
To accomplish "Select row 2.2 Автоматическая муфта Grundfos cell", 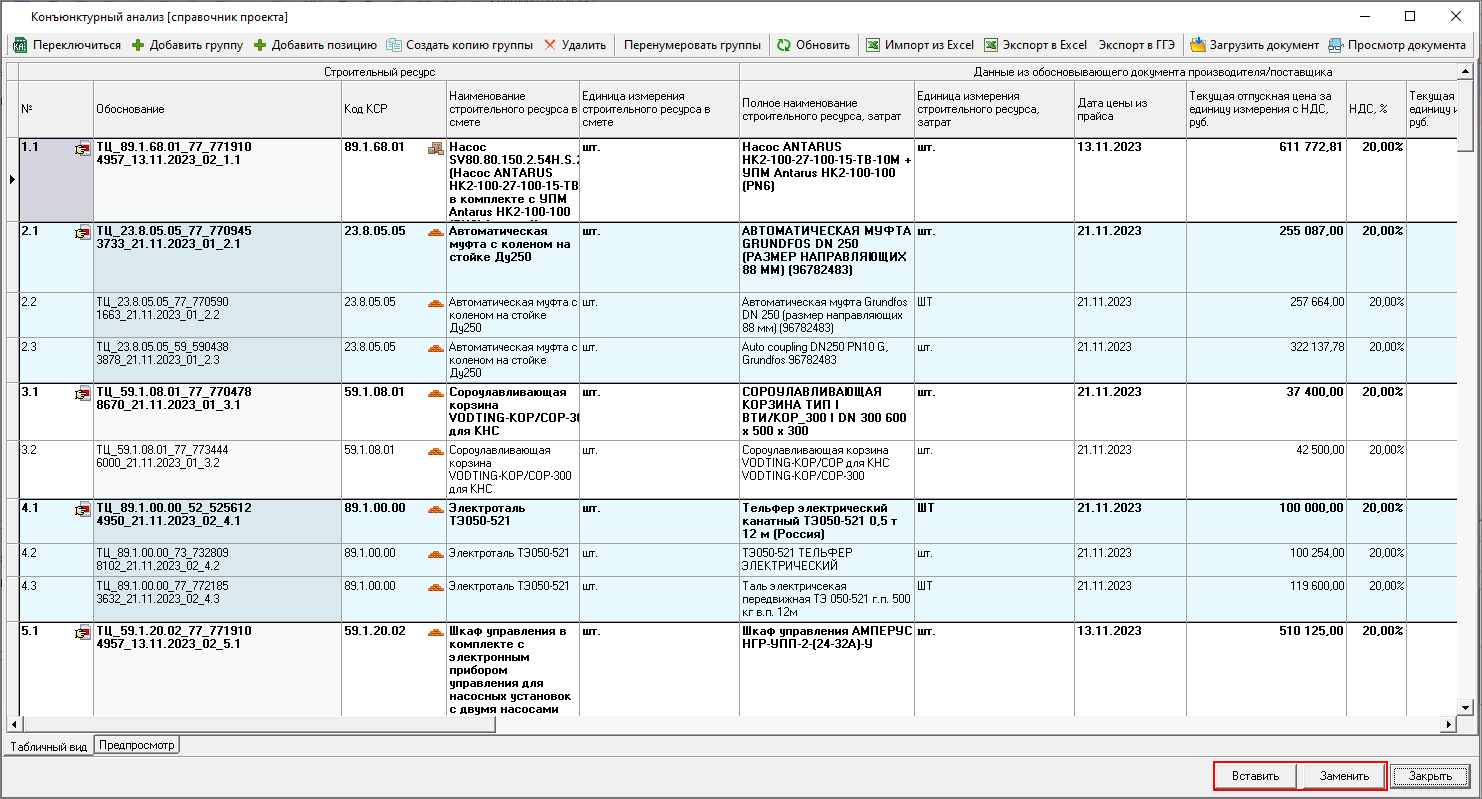I will (x=826, y=314).
